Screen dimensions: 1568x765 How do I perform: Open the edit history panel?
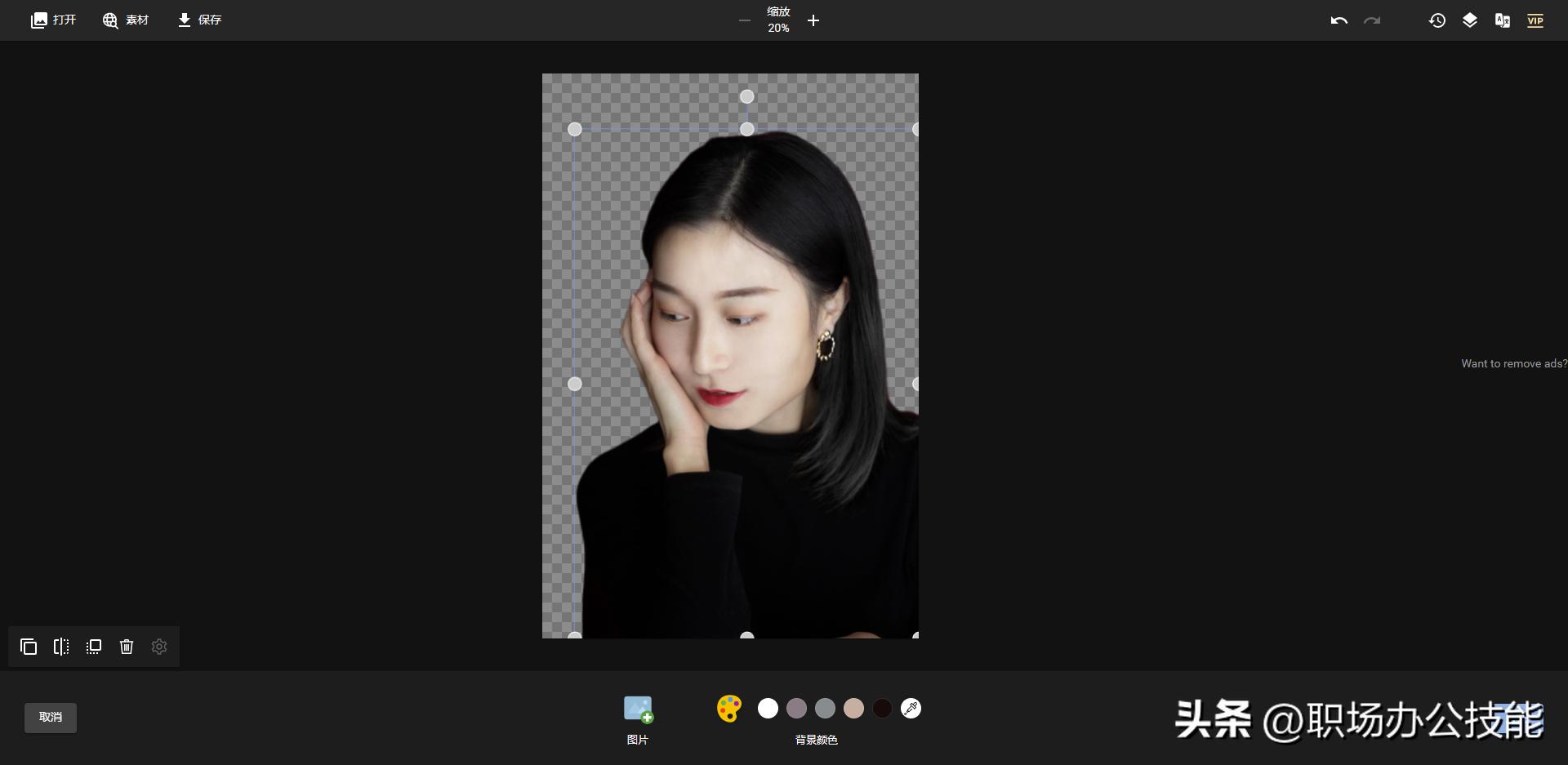[1437, 20]
